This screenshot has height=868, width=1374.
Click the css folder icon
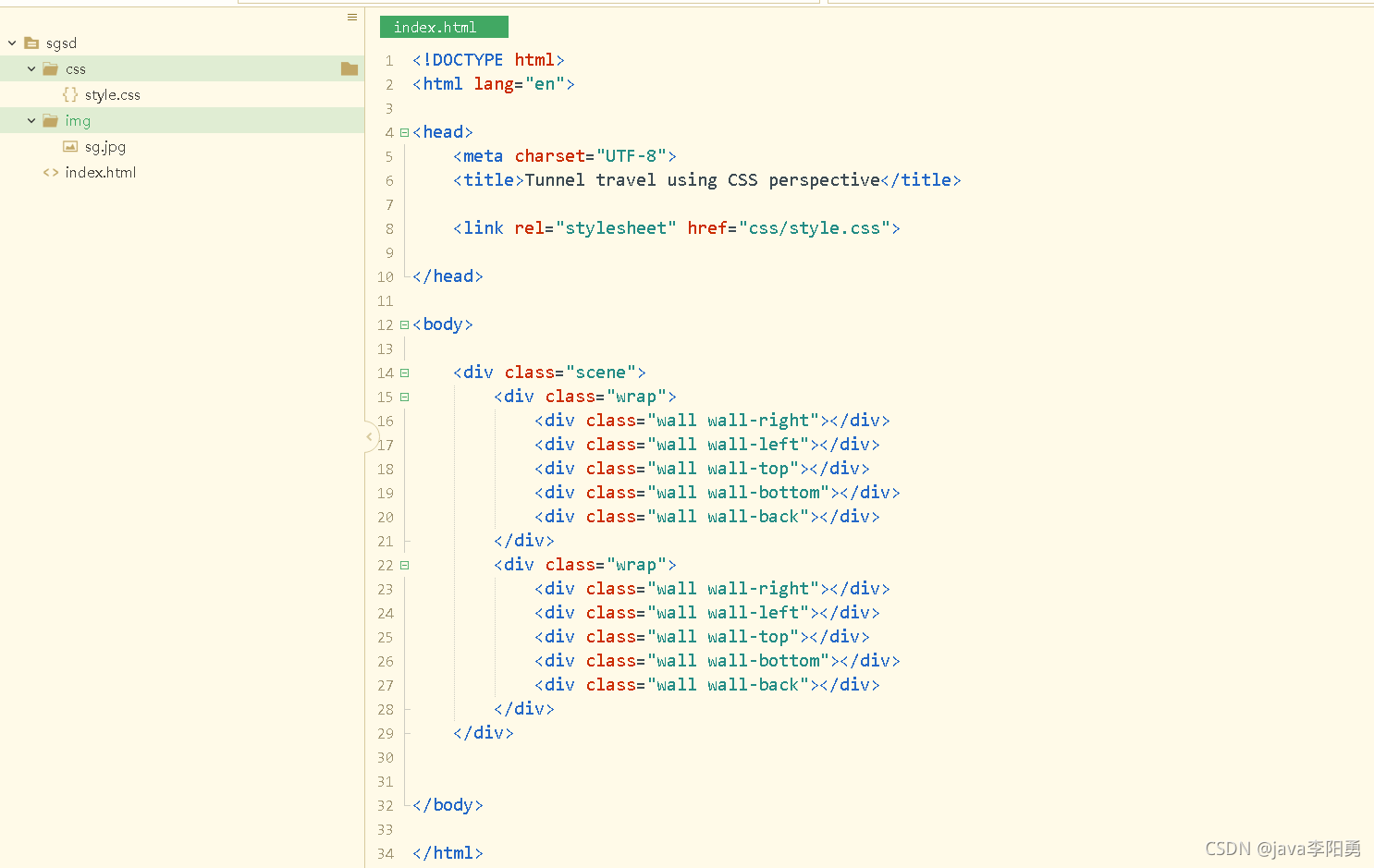coord(51,69)
